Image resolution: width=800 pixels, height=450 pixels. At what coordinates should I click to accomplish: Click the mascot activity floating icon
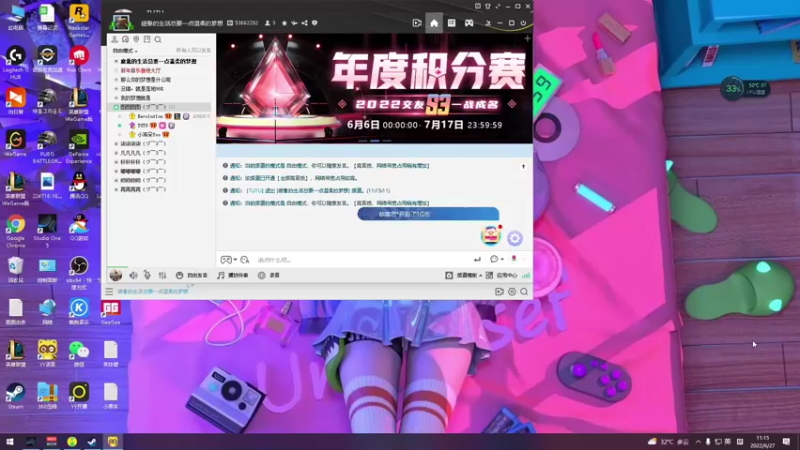coord(491,235)
